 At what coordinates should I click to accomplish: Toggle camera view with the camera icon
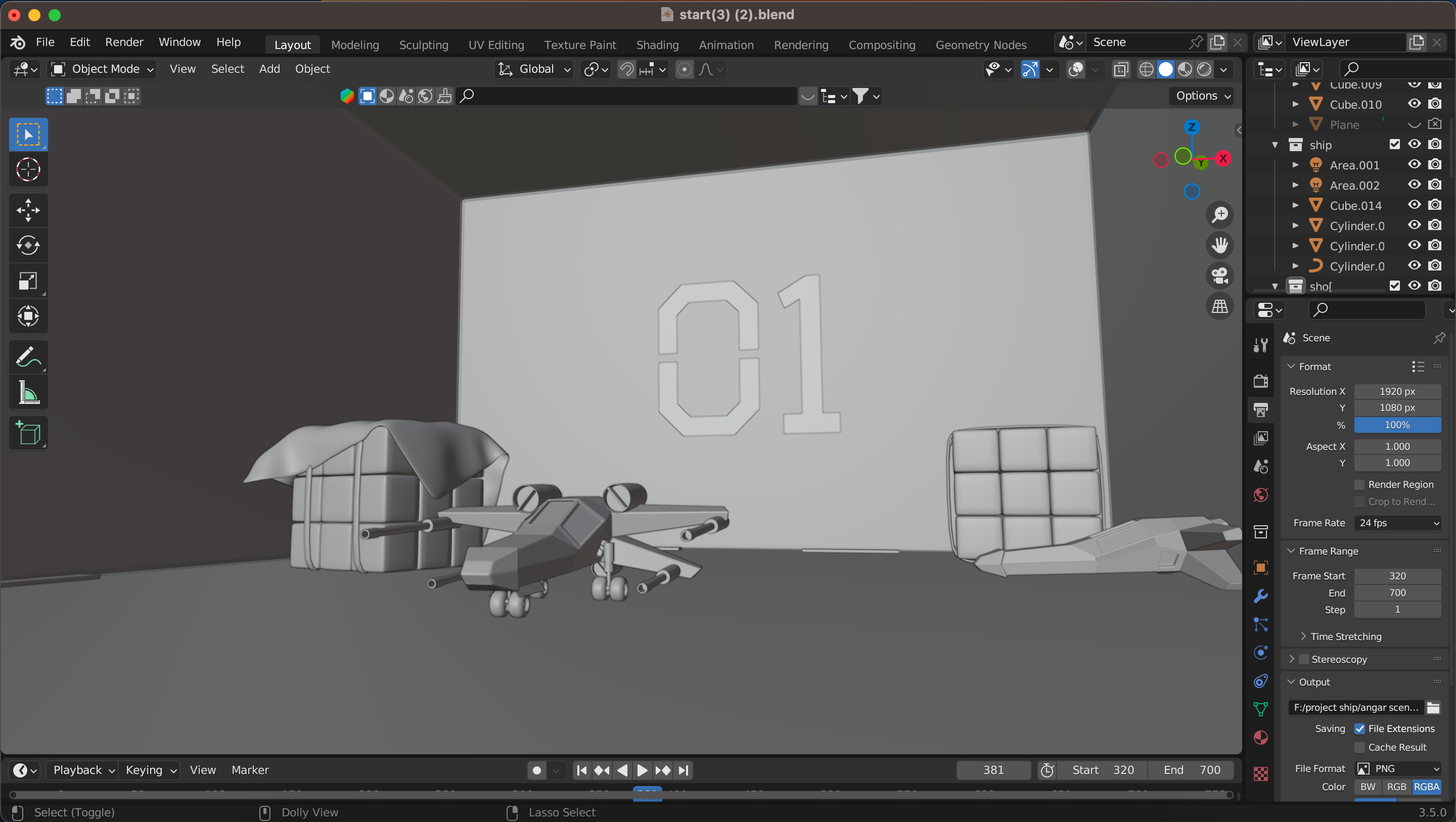pos(1220,276)
